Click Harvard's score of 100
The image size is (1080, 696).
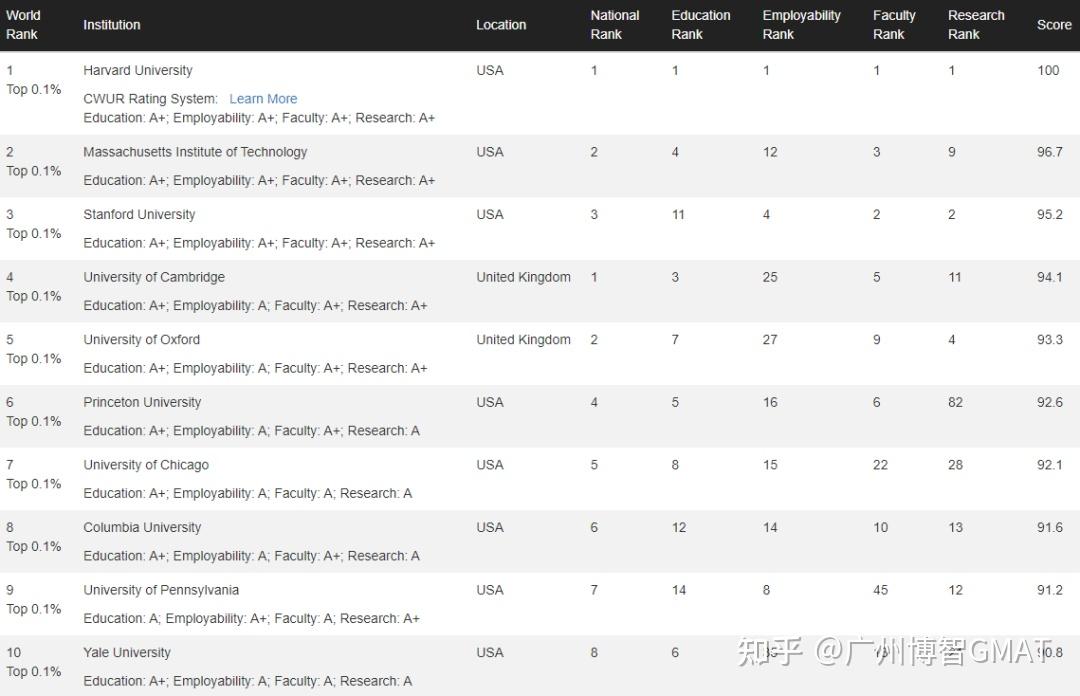(x=1048, y=70)
